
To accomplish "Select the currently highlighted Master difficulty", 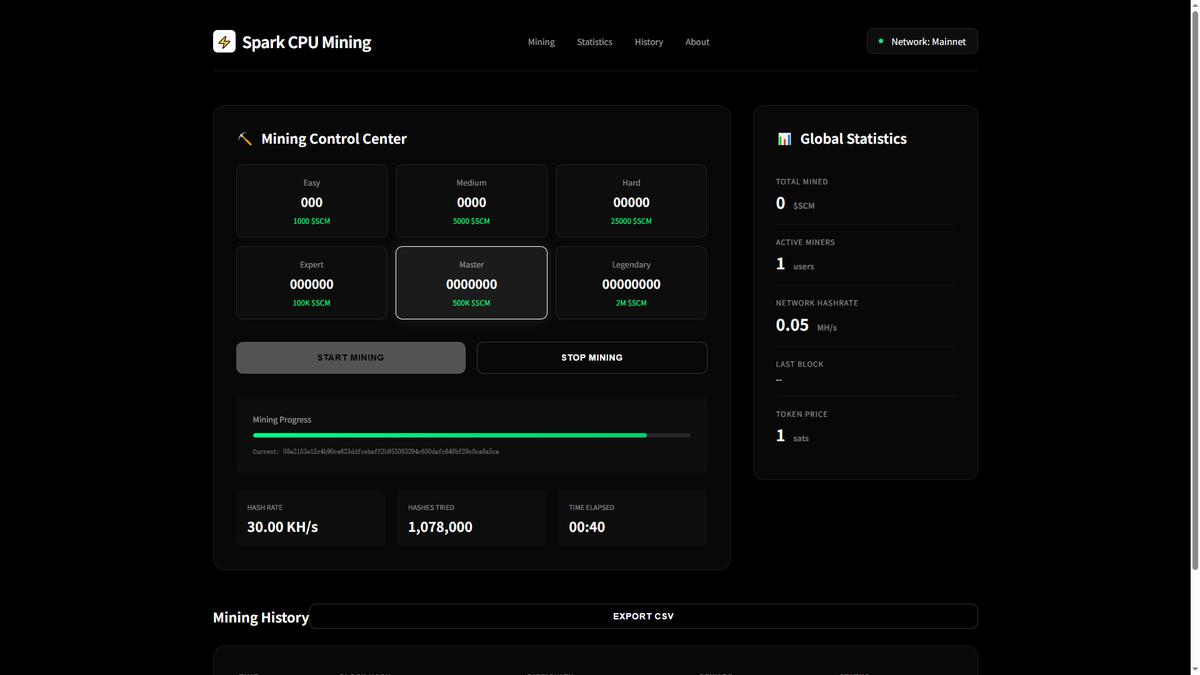I will (x=471, y=282).
